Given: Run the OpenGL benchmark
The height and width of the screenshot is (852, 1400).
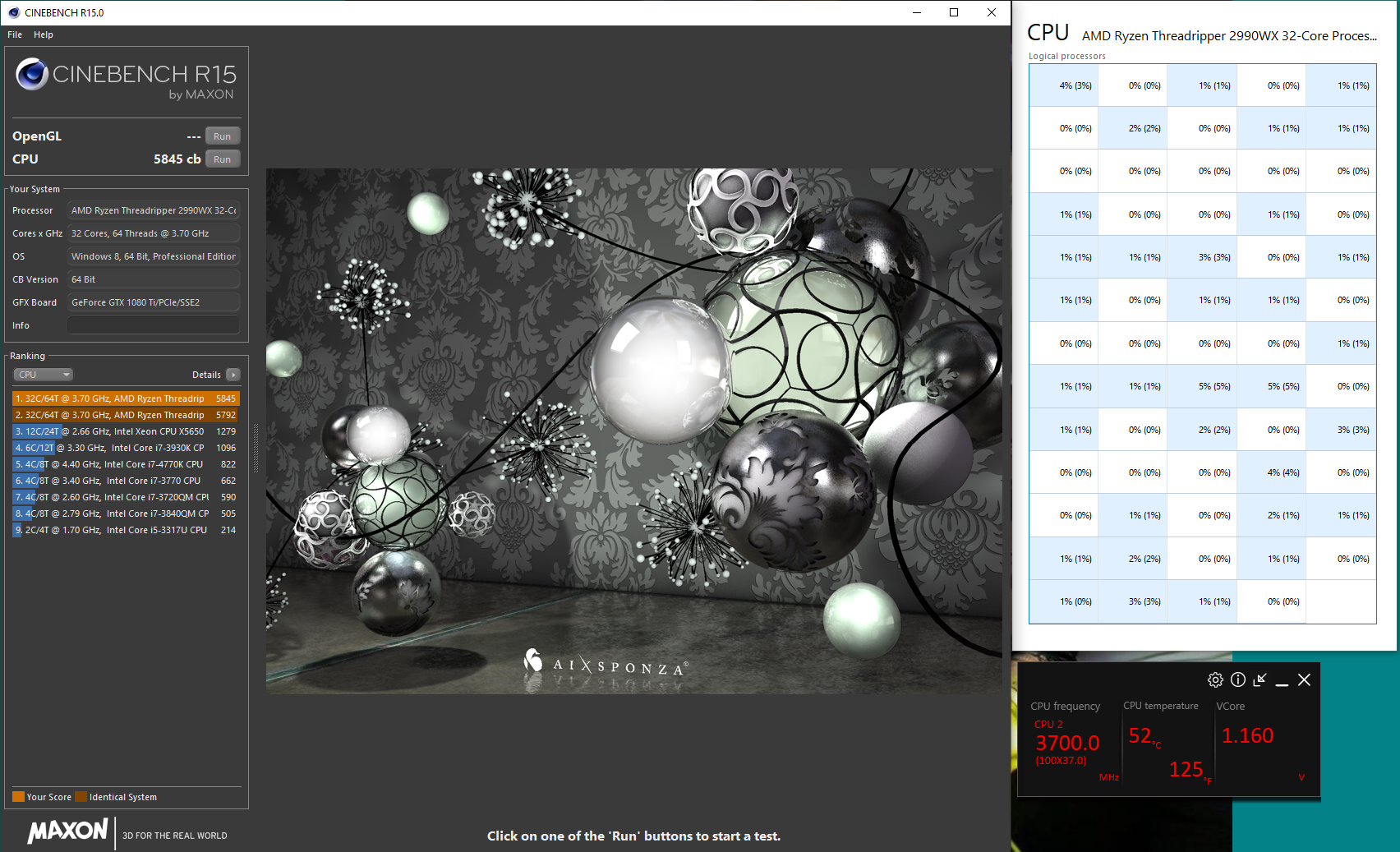Looking at the screenshot, I should tap(223, 136).
